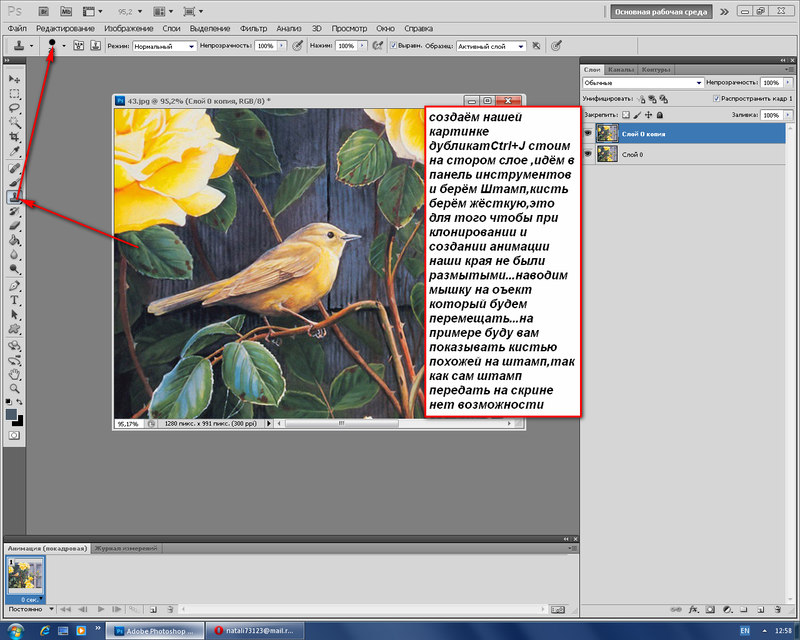The height and width of the screenshot is (640, 800).
Task: Switch to the 'Каналы' tab
Action: 620,70
